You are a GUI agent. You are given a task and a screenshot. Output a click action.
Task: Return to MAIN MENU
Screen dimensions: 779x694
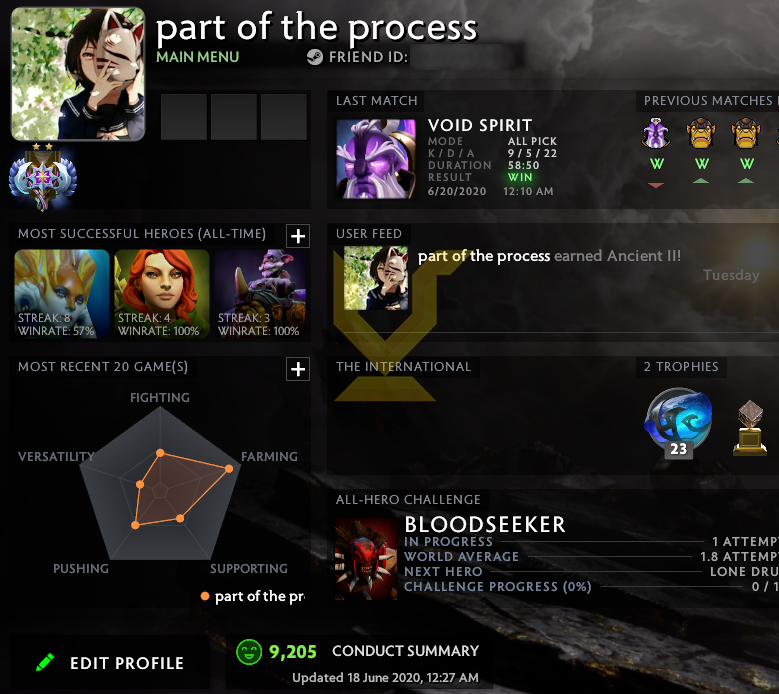[198, 57]
